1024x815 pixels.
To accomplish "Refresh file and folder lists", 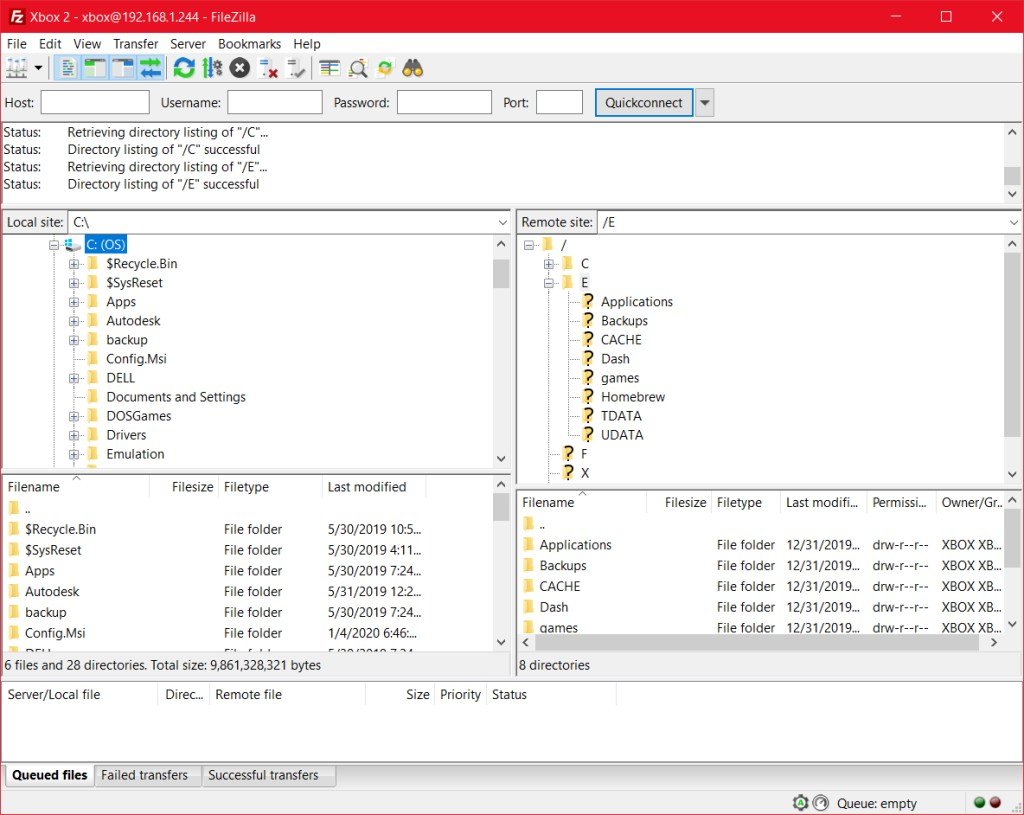I will coord(184,68).
